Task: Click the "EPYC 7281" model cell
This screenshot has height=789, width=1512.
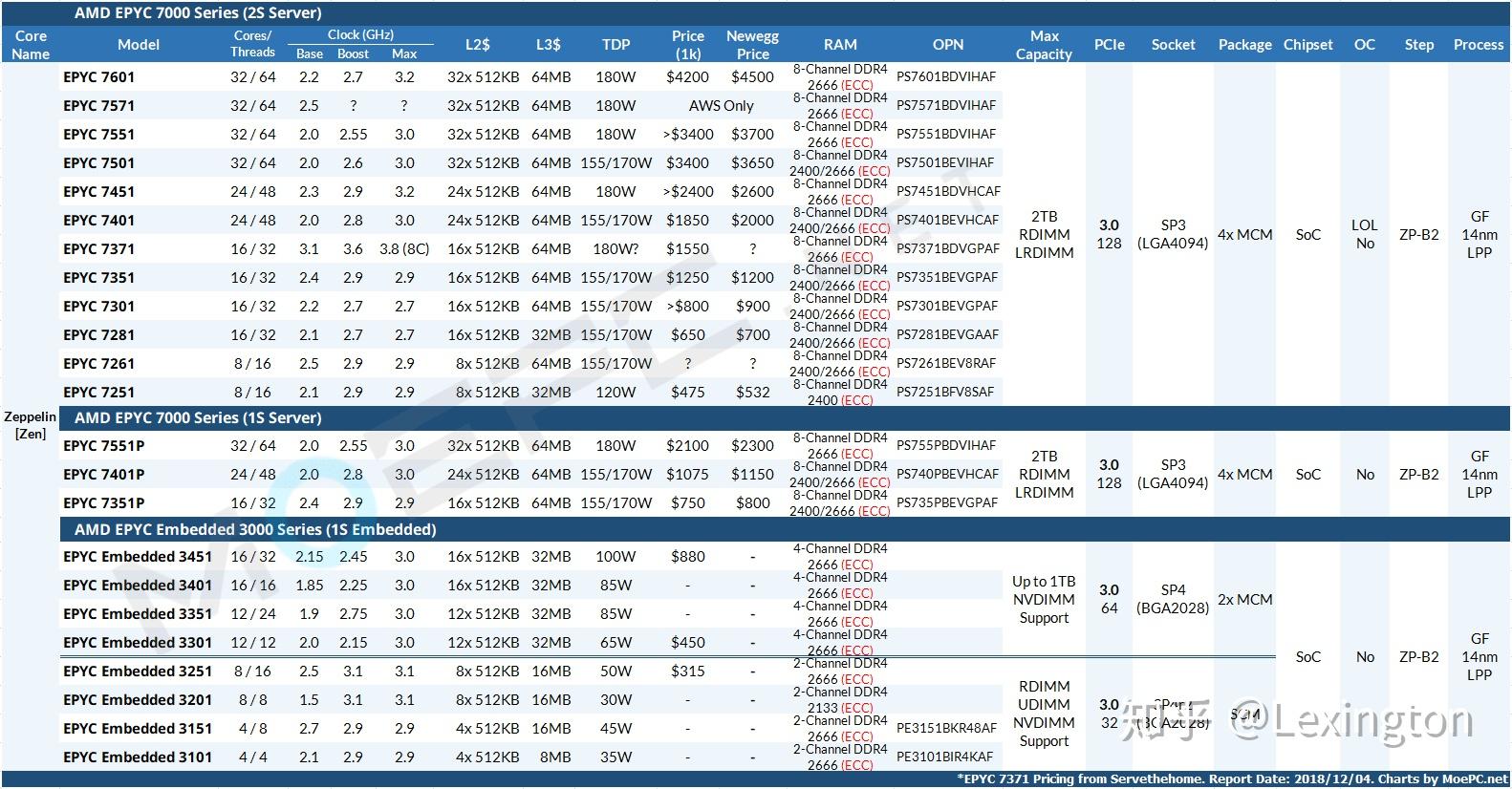Action: [99, 335]
